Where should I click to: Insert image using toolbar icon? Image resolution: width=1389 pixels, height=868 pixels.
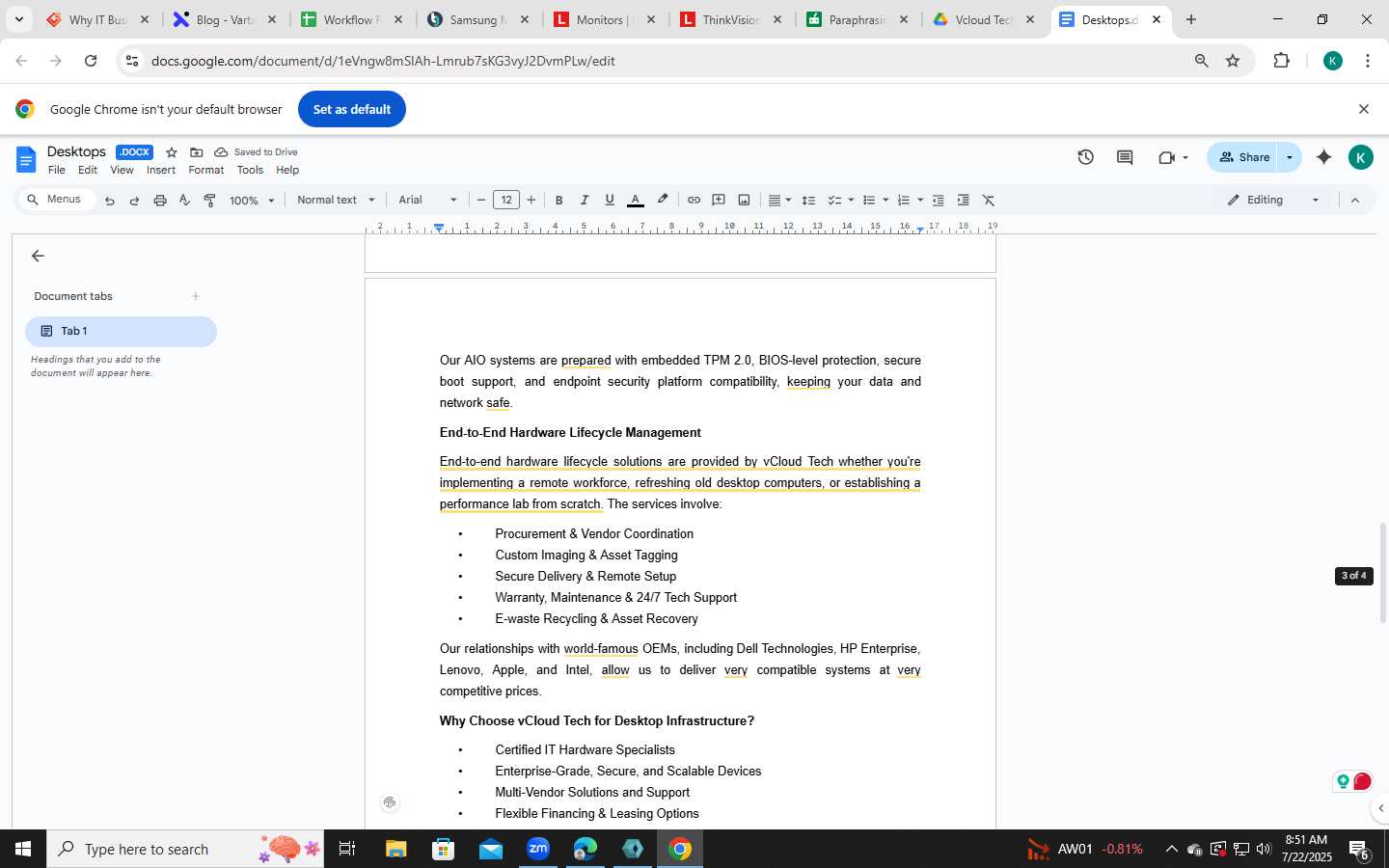point(744,201)
